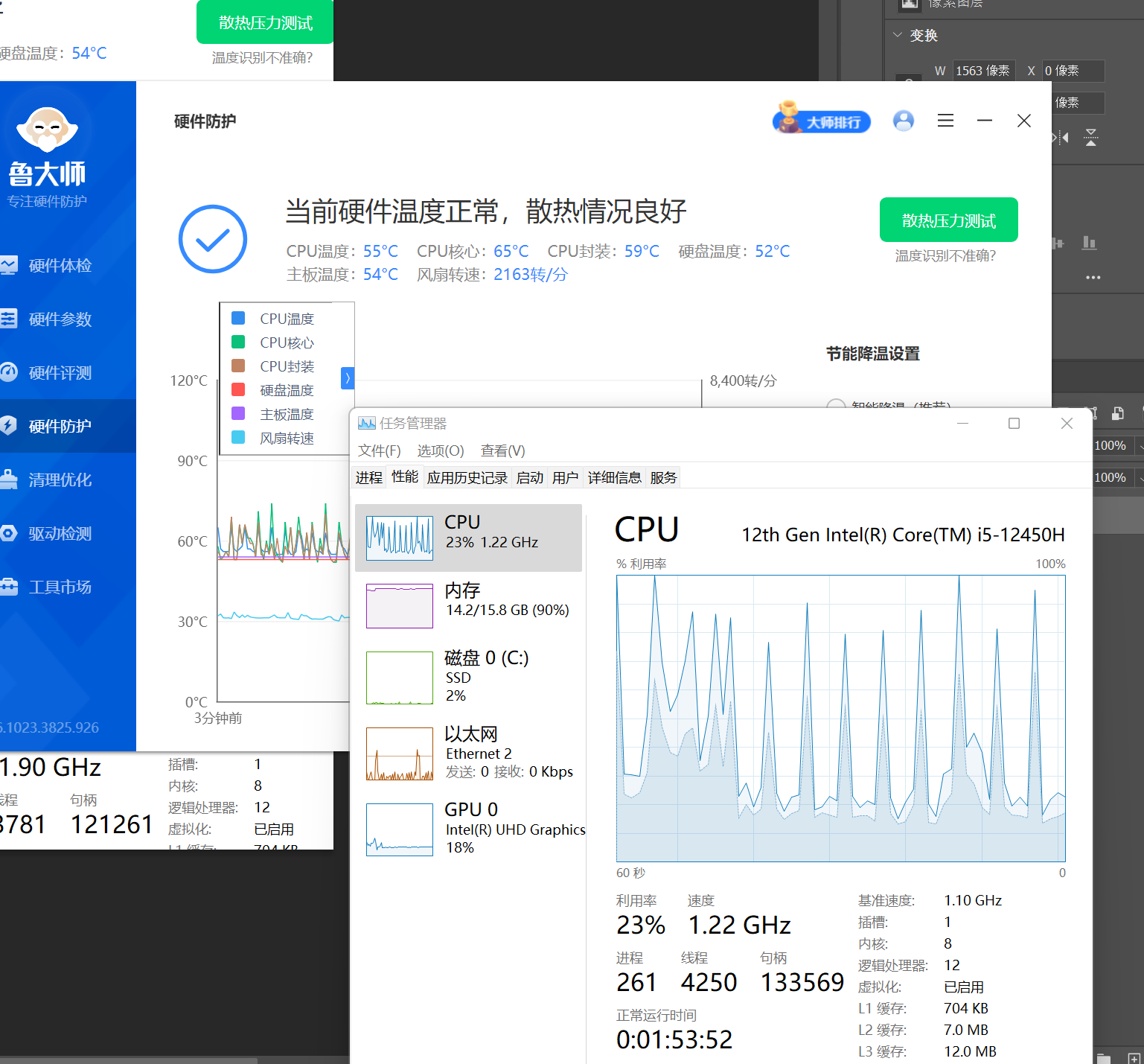Image resolution: width=1144 pixels, height=1064 pixels.
Task: Collapse the 变换 section in Photoshop properties
Action: 898,35
